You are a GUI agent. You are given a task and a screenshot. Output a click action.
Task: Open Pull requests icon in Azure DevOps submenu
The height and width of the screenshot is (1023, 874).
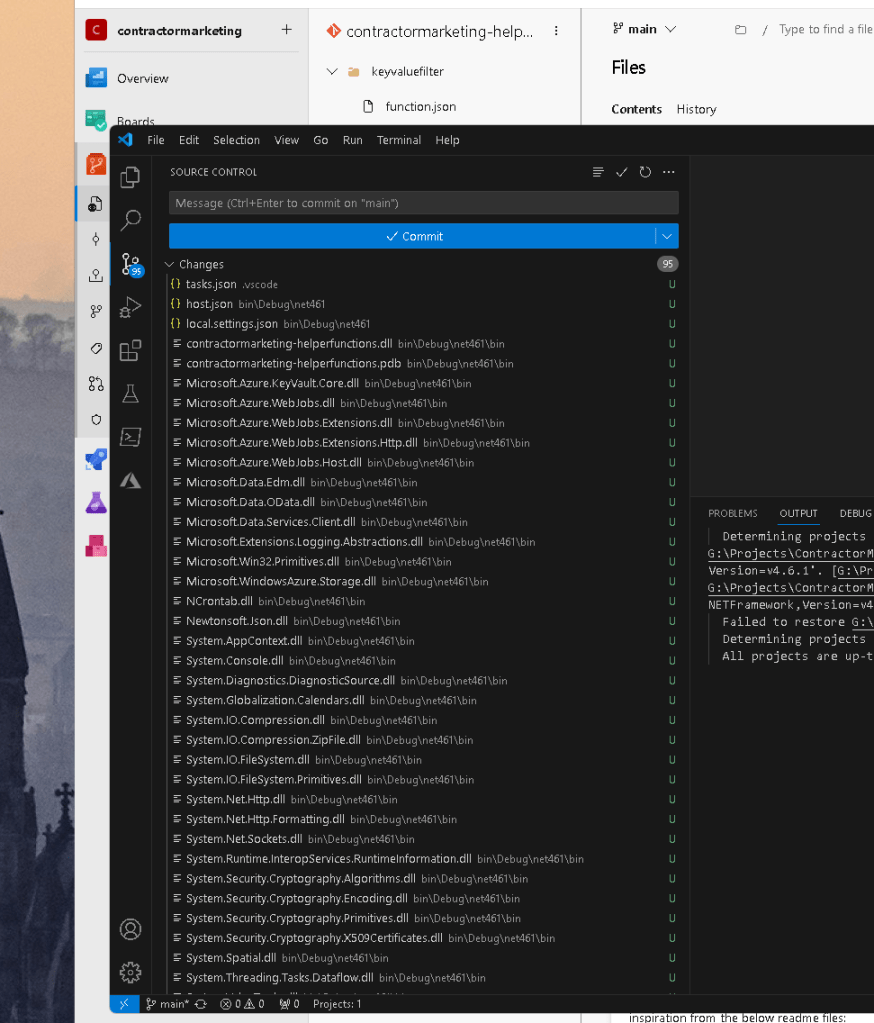click(96, 384)
